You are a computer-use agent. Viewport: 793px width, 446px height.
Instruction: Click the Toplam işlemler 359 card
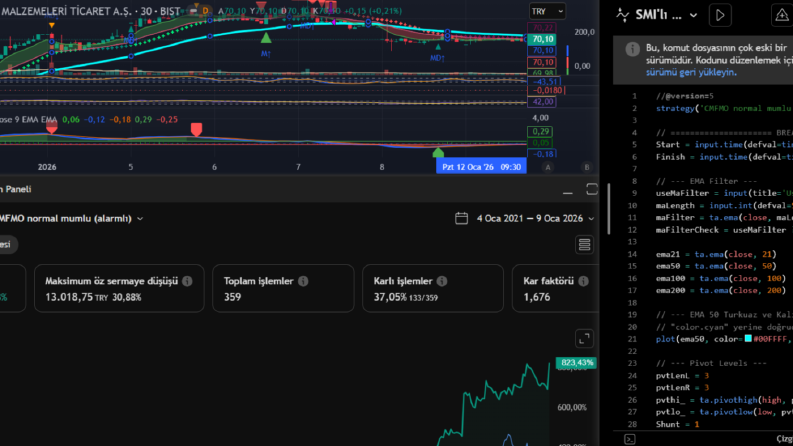tap(283, 288)
